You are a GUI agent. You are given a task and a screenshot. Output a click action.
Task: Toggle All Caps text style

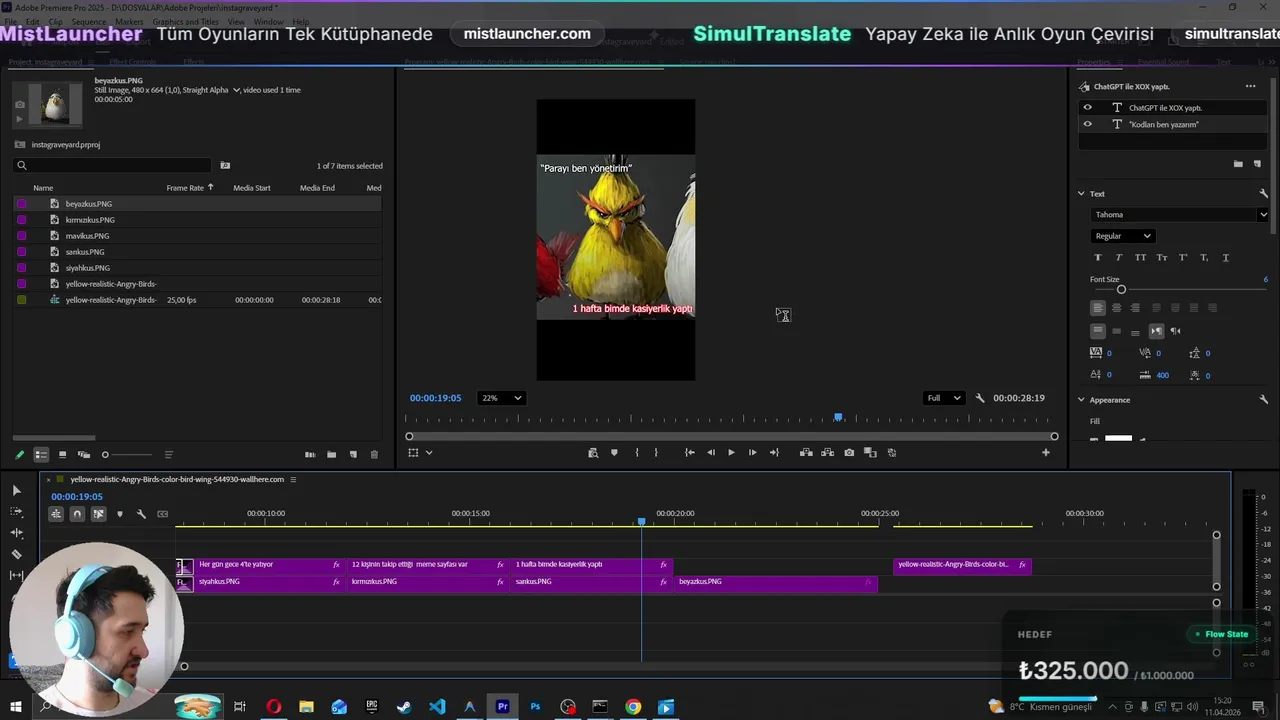[1140, 258]
